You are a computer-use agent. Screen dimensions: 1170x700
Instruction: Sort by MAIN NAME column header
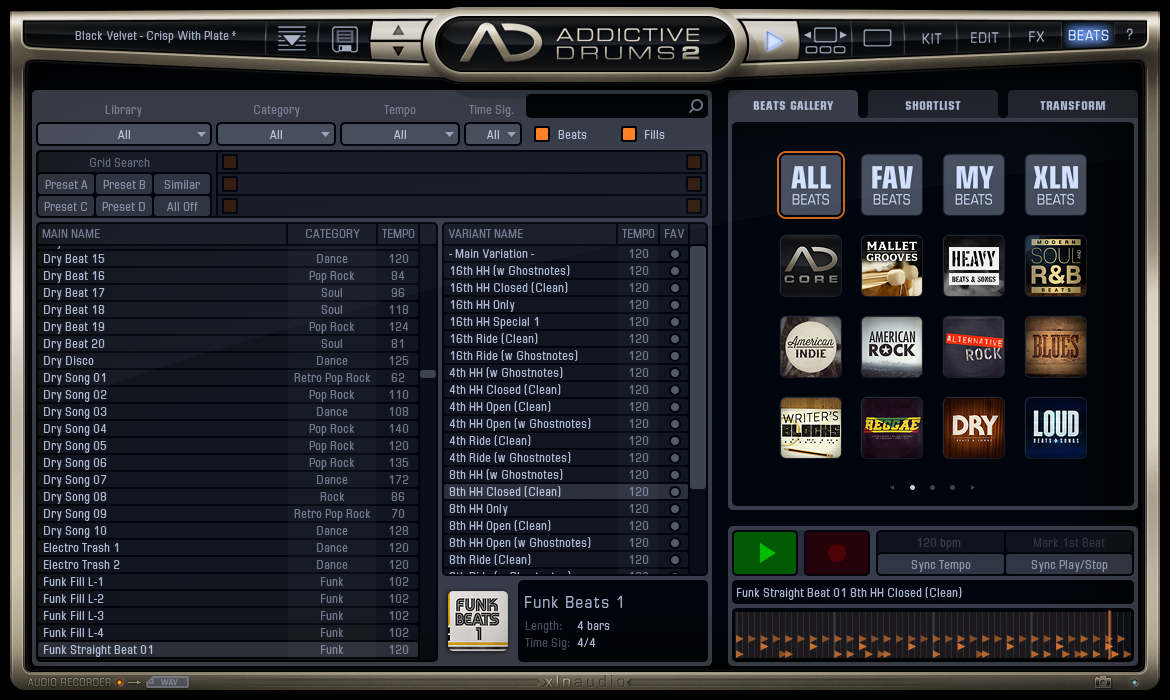pyautogui.click(x=162, y=234)
